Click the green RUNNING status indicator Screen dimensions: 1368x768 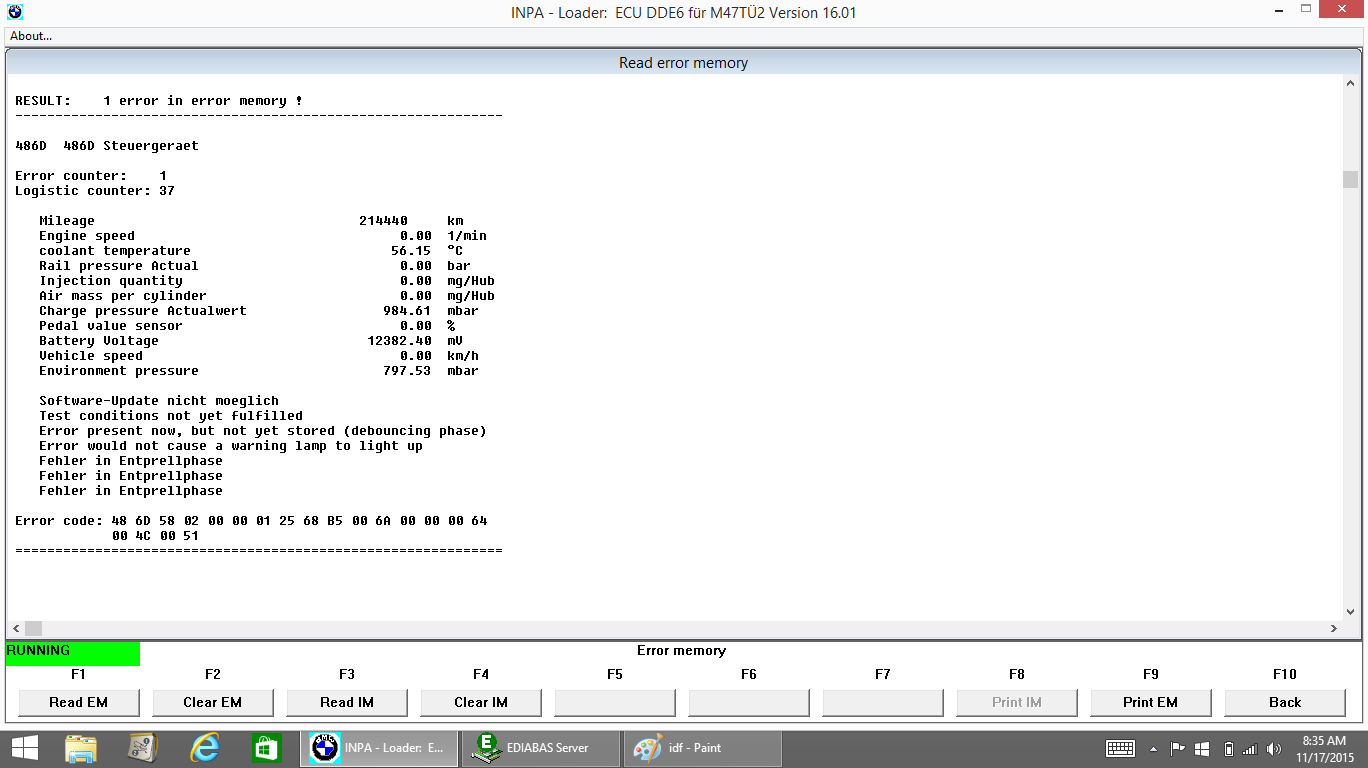tap(73, 653)
